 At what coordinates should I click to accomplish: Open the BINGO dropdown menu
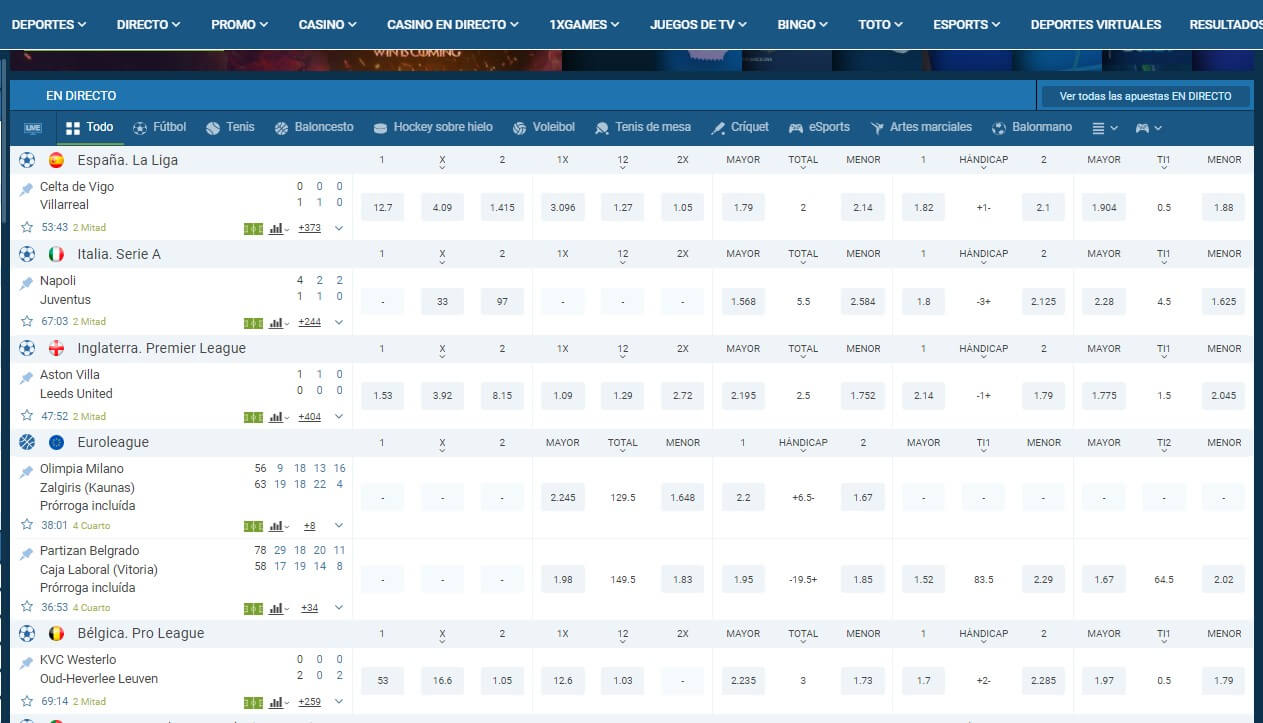click(803, 24)
